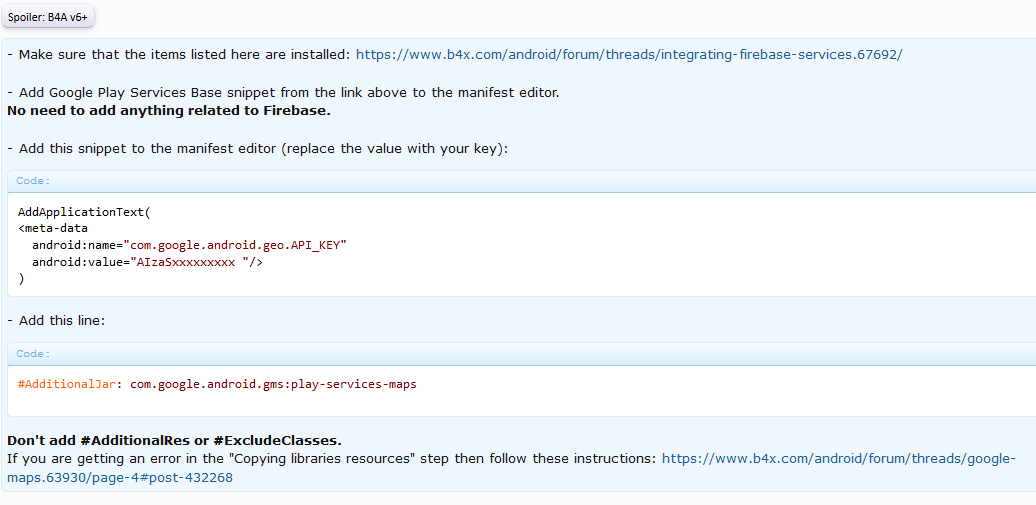
Task: Click the com.google.android.gms:play-services-maps text
Action: [x=273, y=384]
